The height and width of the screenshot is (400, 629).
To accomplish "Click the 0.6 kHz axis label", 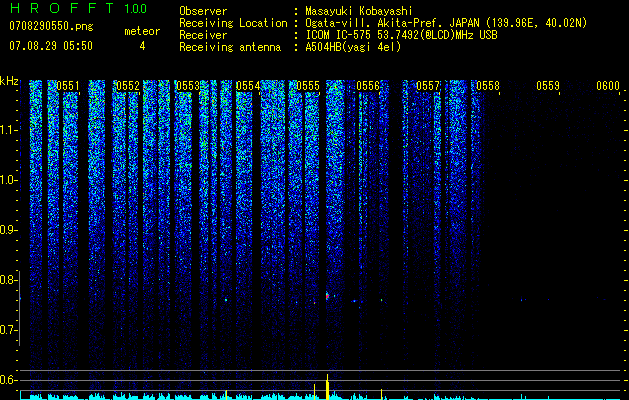I will point(8,380).
